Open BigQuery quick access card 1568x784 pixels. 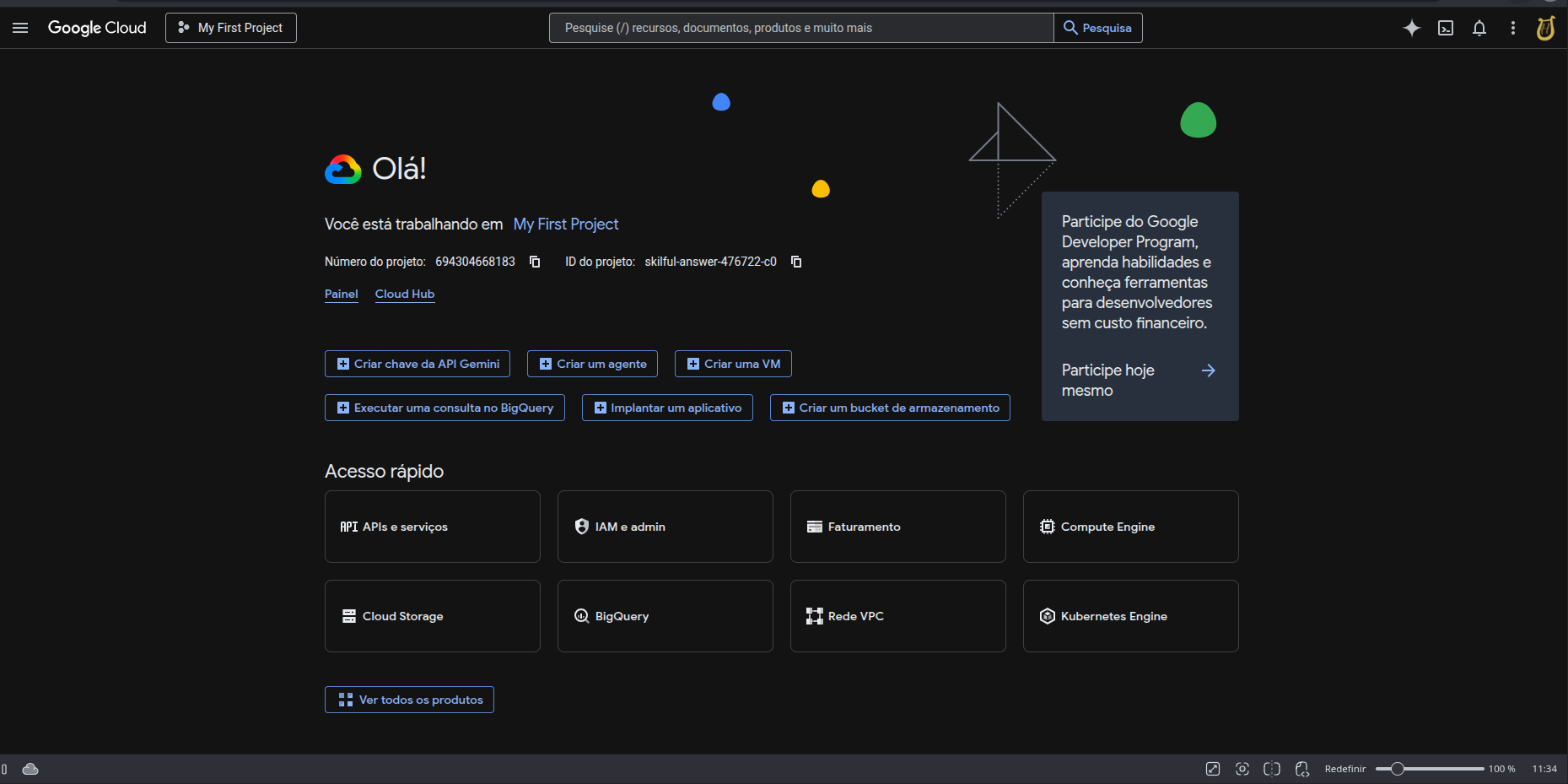point(665,616)
